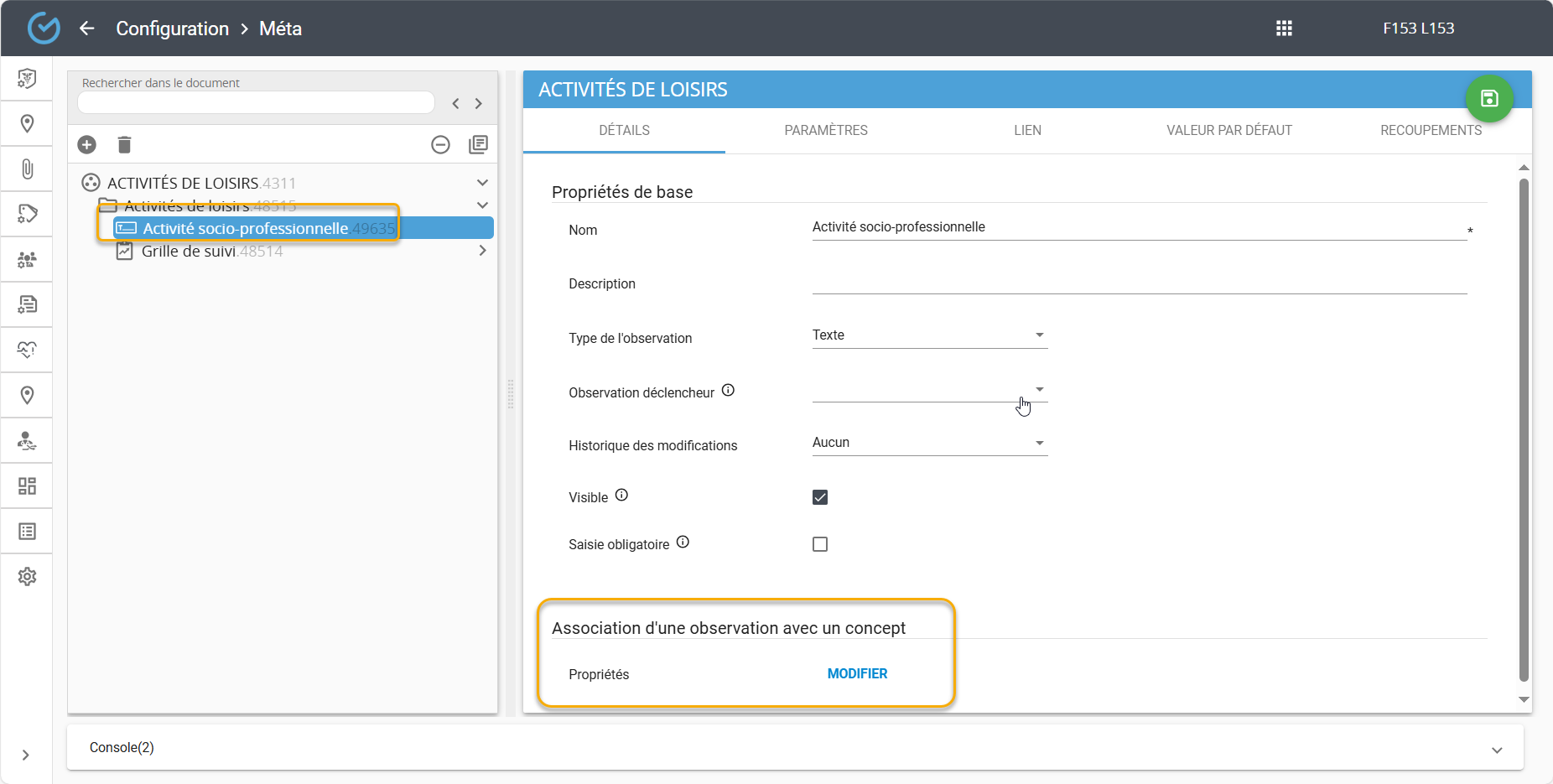Click the trash delete icon
This screenshot has height=784, width=1553.
(x=124, y=145)
